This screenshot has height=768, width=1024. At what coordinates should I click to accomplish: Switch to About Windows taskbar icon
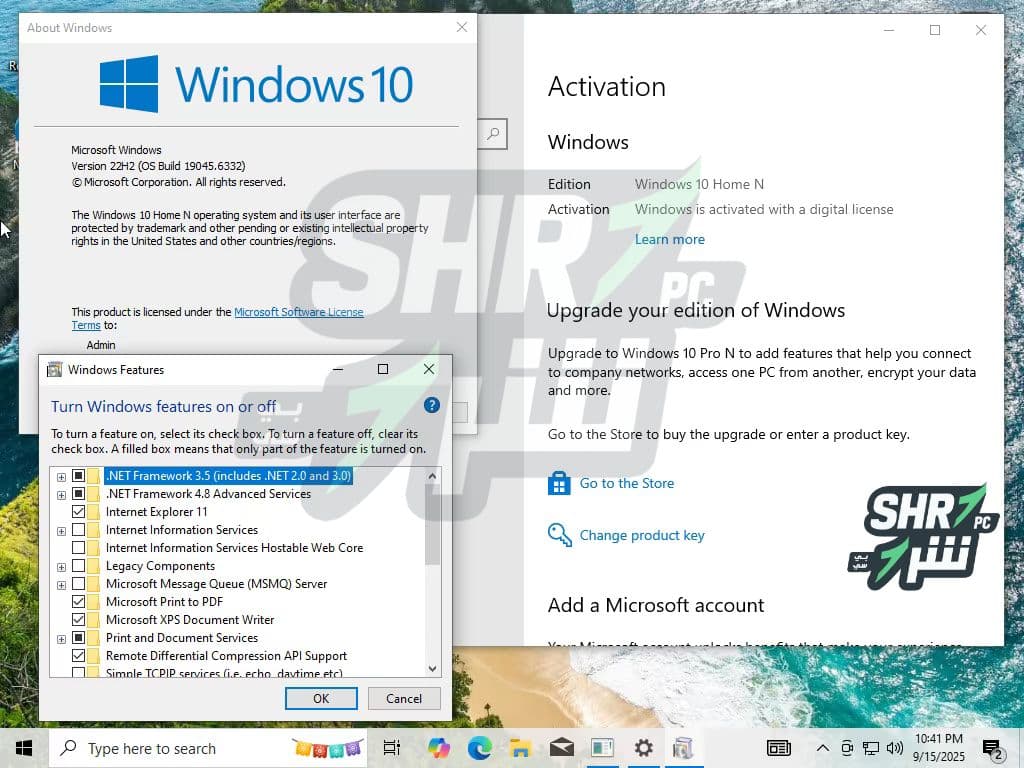click(602, 748)
